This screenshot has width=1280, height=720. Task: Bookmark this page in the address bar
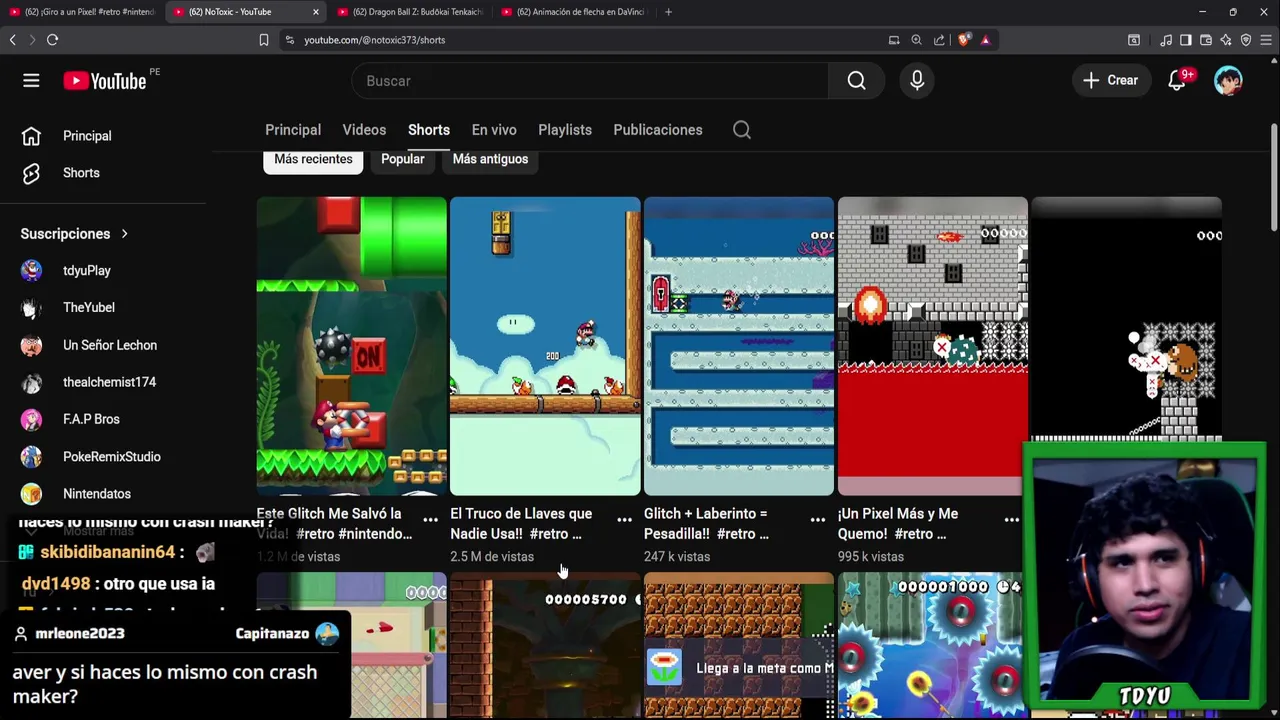click(x=264, y=40)
